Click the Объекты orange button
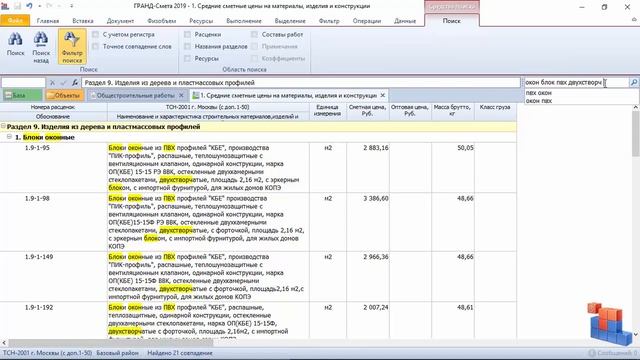Image resolution: width=640 pixels, height=360 pixels. tap(65, 96)
